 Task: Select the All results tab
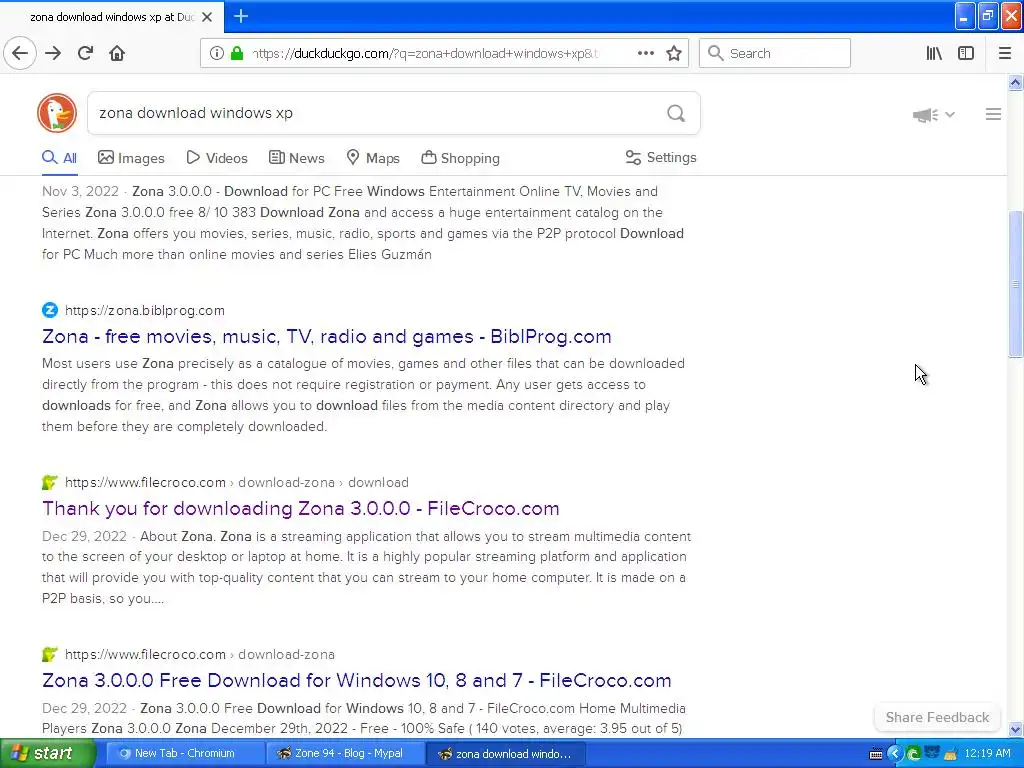(x=59, y=158)
